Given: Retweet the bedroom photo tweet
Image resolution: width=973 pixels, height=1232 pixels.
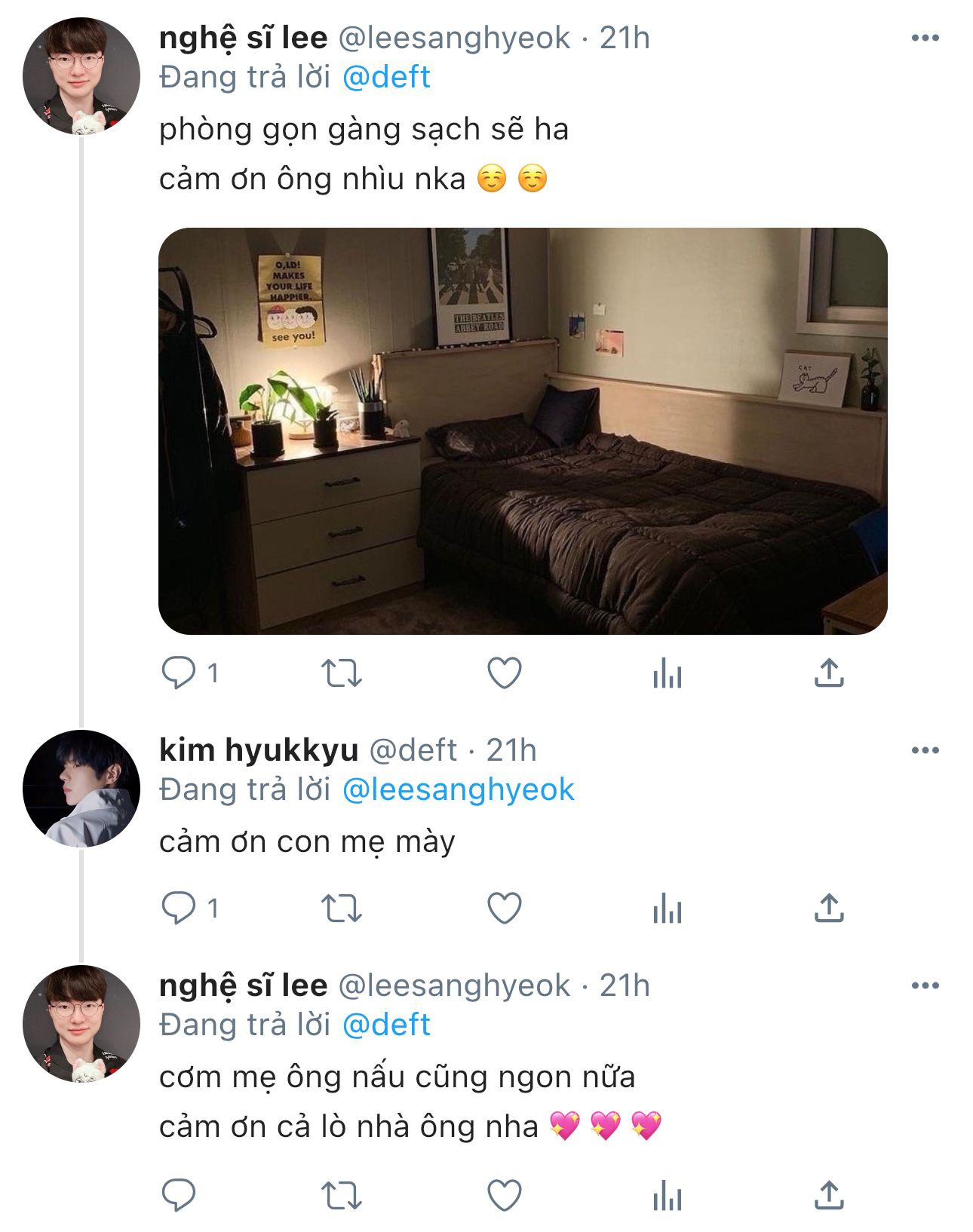Looking at the screenshot, I should point(342,673).
